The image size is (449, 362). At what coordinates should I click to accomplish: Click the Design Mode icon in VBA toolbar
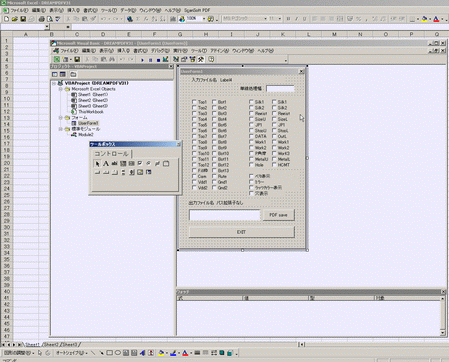click(166, 59)
